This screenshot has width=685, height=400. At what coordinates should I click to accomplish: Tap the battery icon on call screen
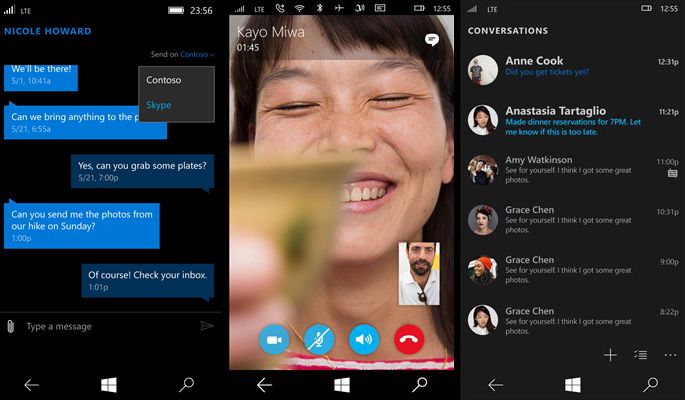(x=419, y=8)
